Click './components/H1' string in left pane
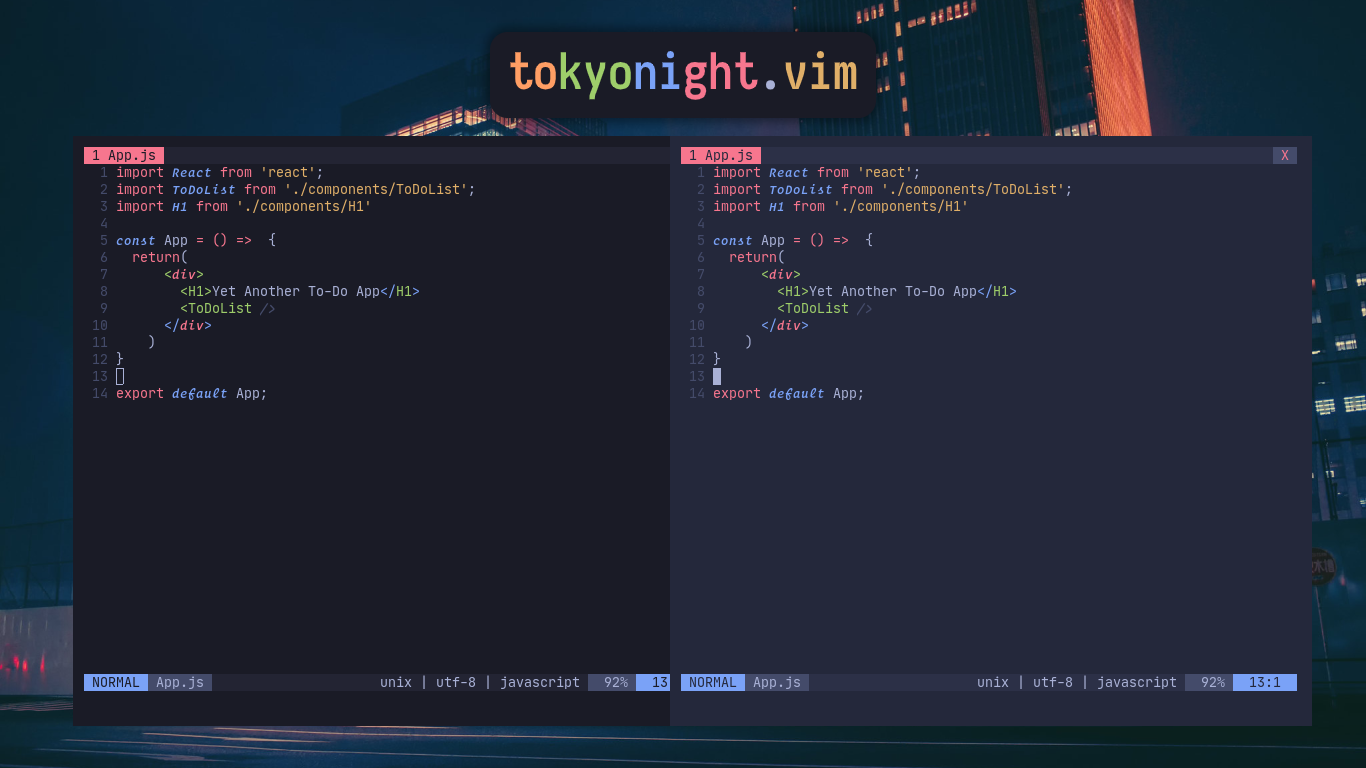The height and width of the screenshot is (768, 1366). (304, 206)
